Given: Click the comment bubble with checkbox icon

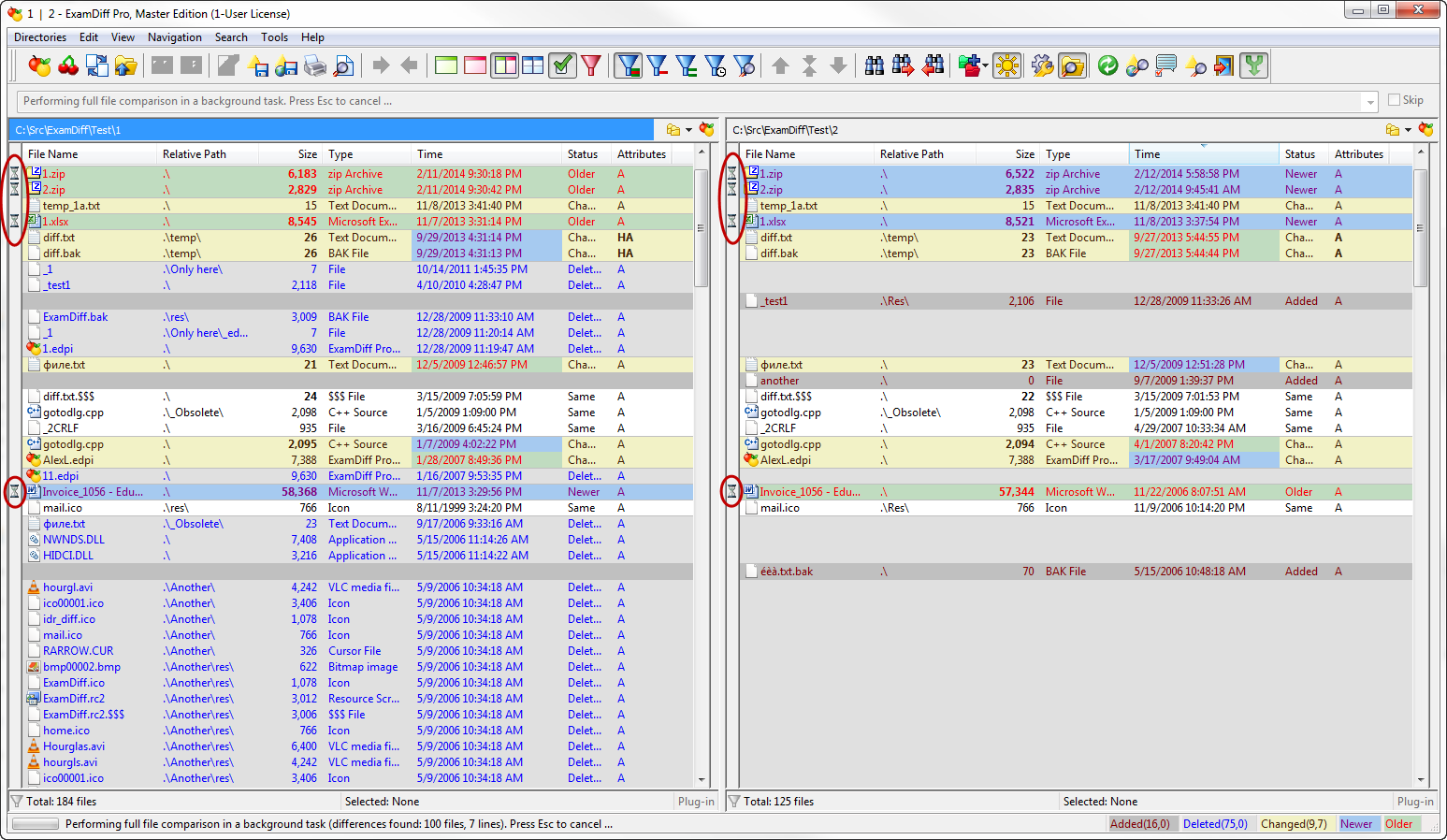Looking at the screenshot, I should pos(1166,65).
